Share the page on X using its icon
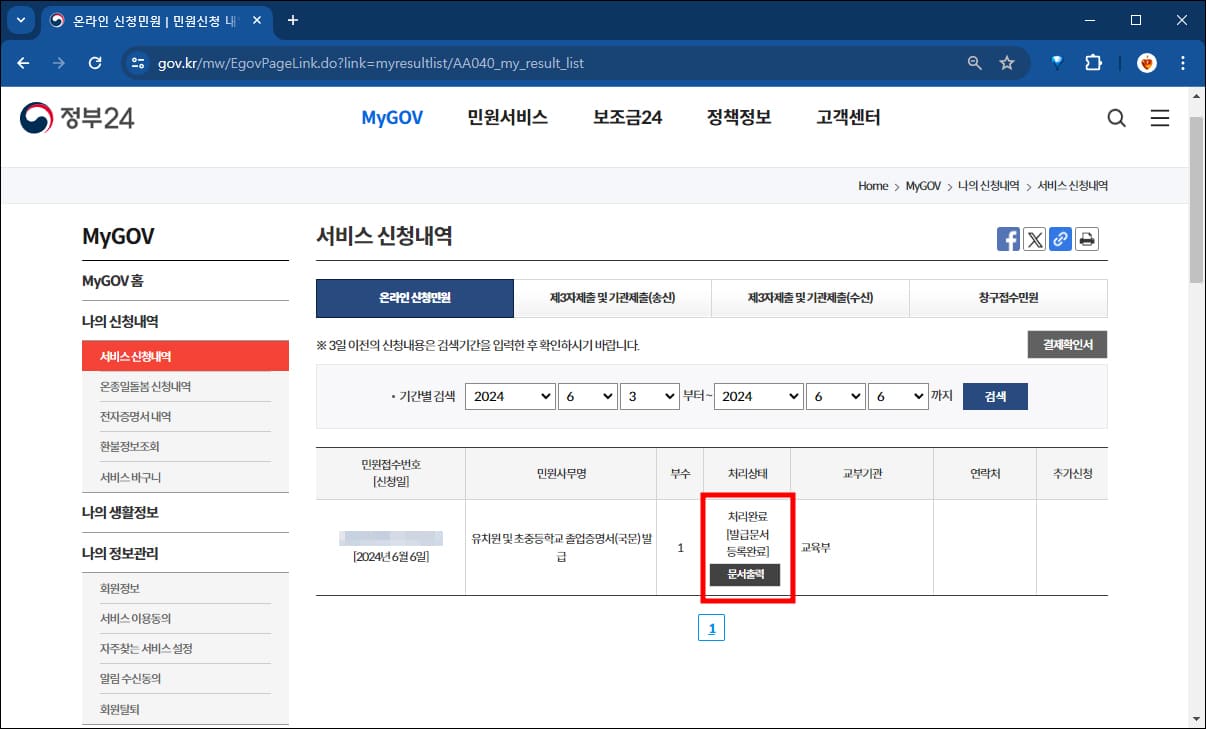1206x729 pixels. coord(1034,238)
